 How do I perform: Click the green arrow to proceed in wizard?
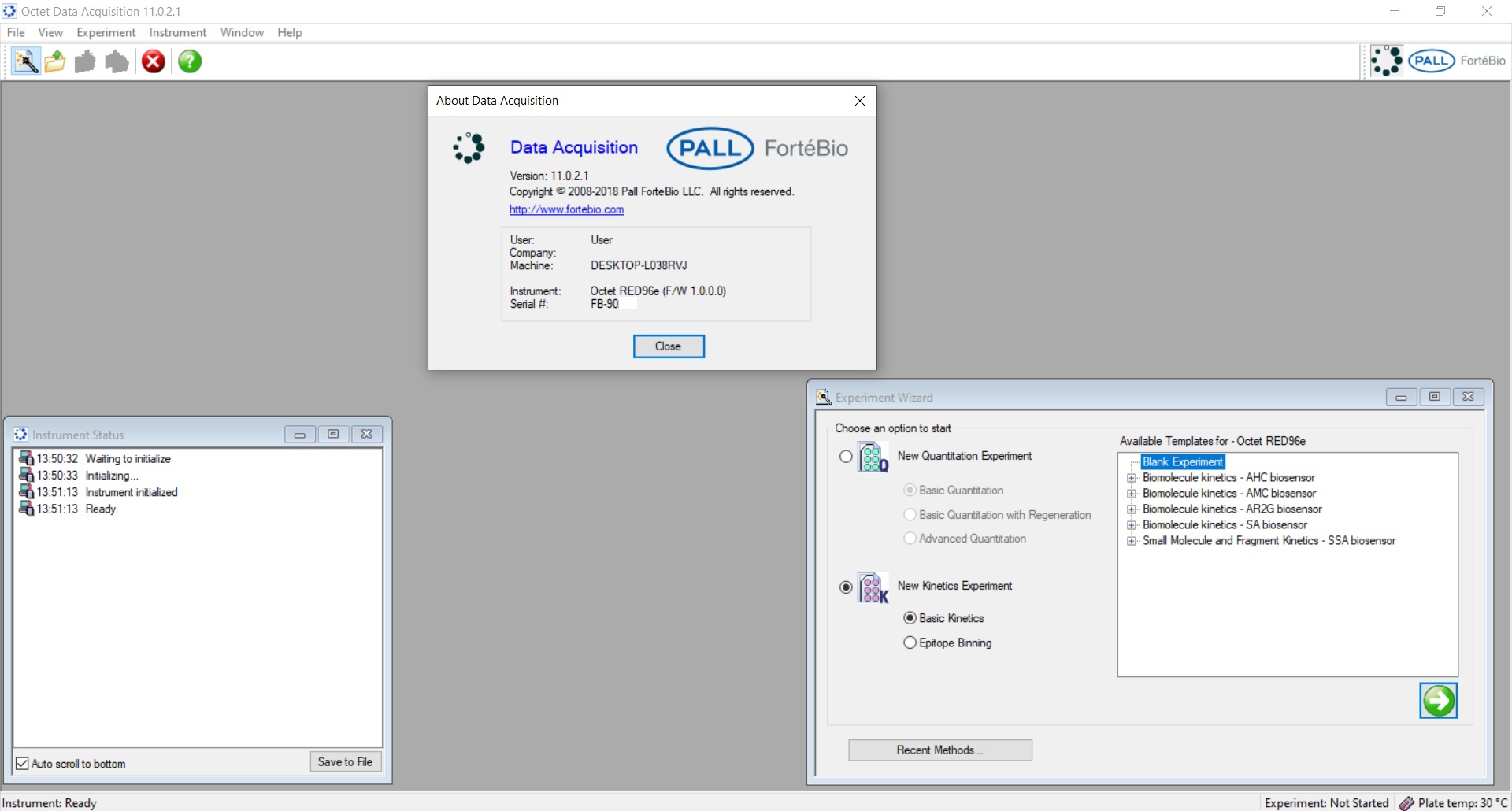point(1438,701)
